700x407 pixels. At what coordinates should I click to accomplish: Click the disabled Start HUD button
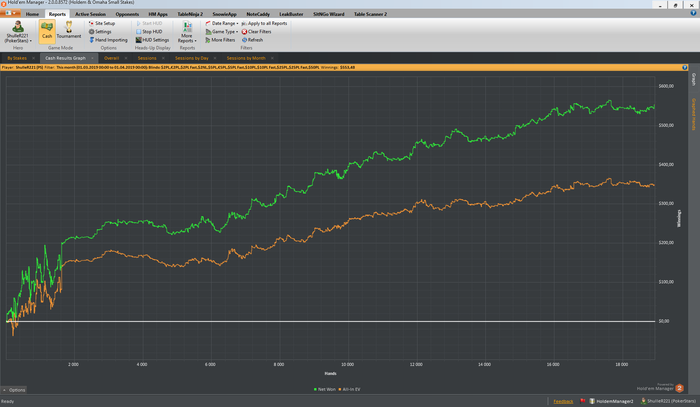click(x=149, y=23)
